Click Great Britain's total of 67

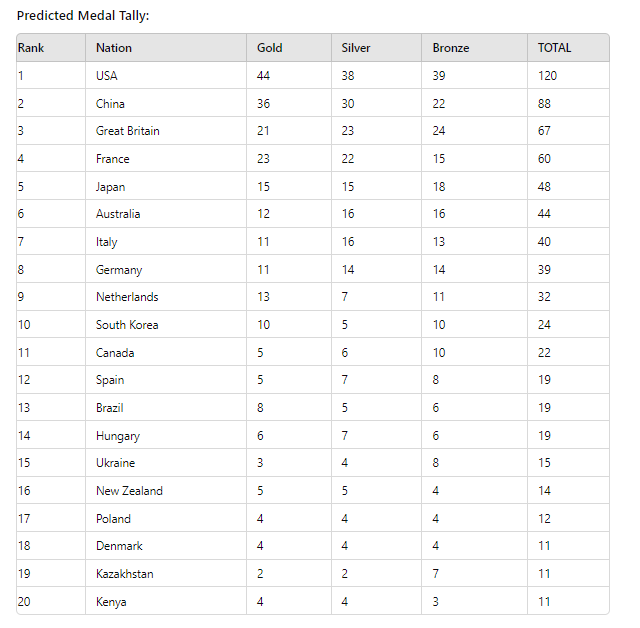(x=544, y=131)
